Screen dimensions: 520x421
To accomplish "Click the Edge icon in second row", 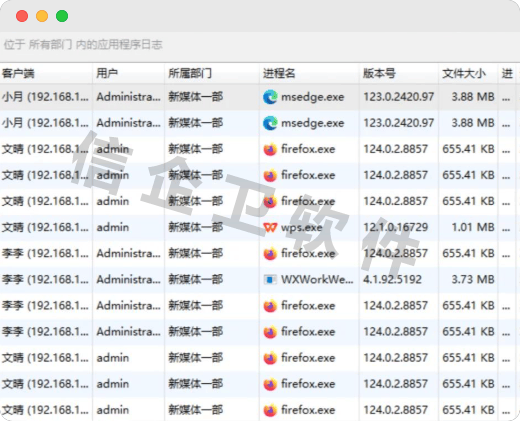I will (270, 123).
